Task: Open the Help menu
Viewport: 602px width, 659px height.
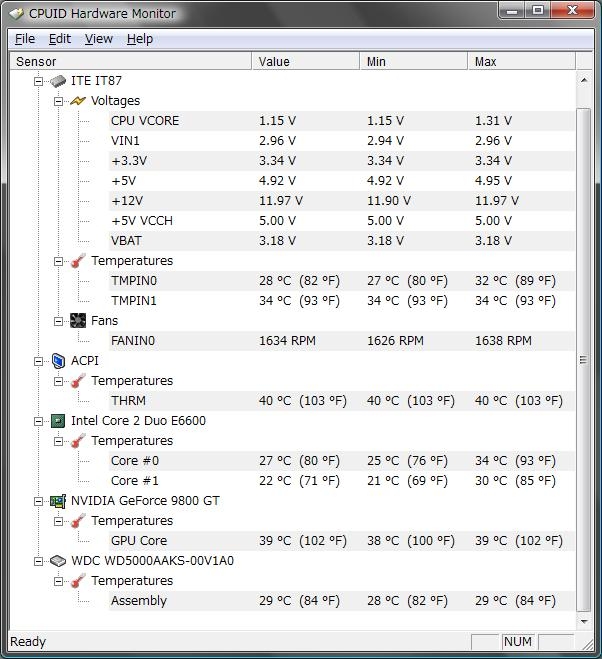Action: 140,39
